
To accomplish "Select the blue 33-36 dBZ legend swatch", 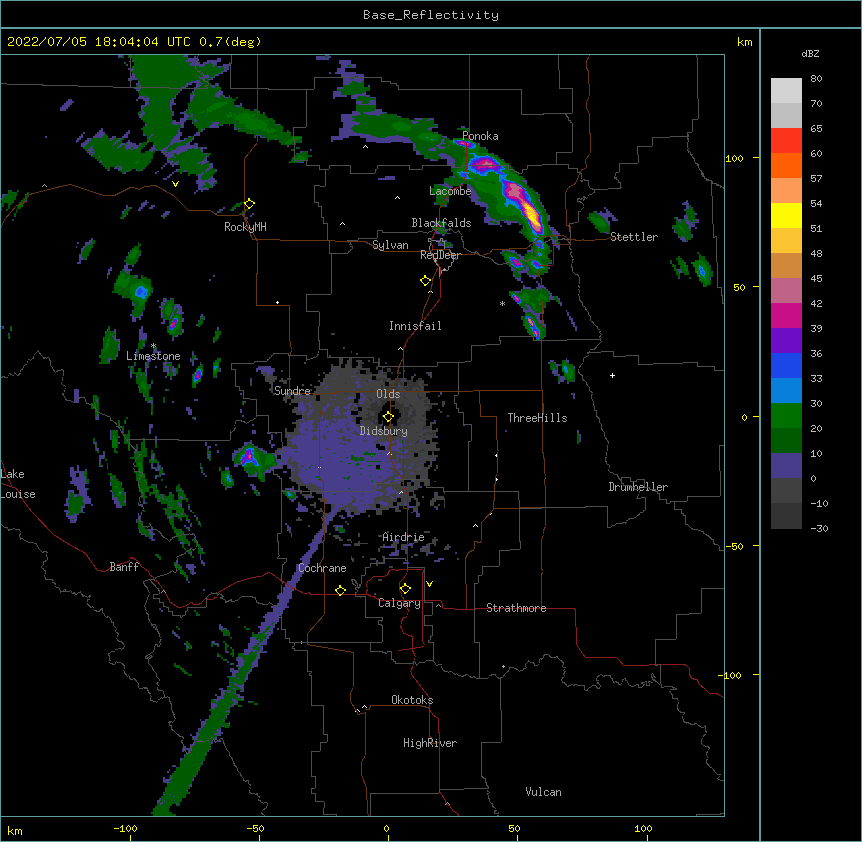I will 786,365.
